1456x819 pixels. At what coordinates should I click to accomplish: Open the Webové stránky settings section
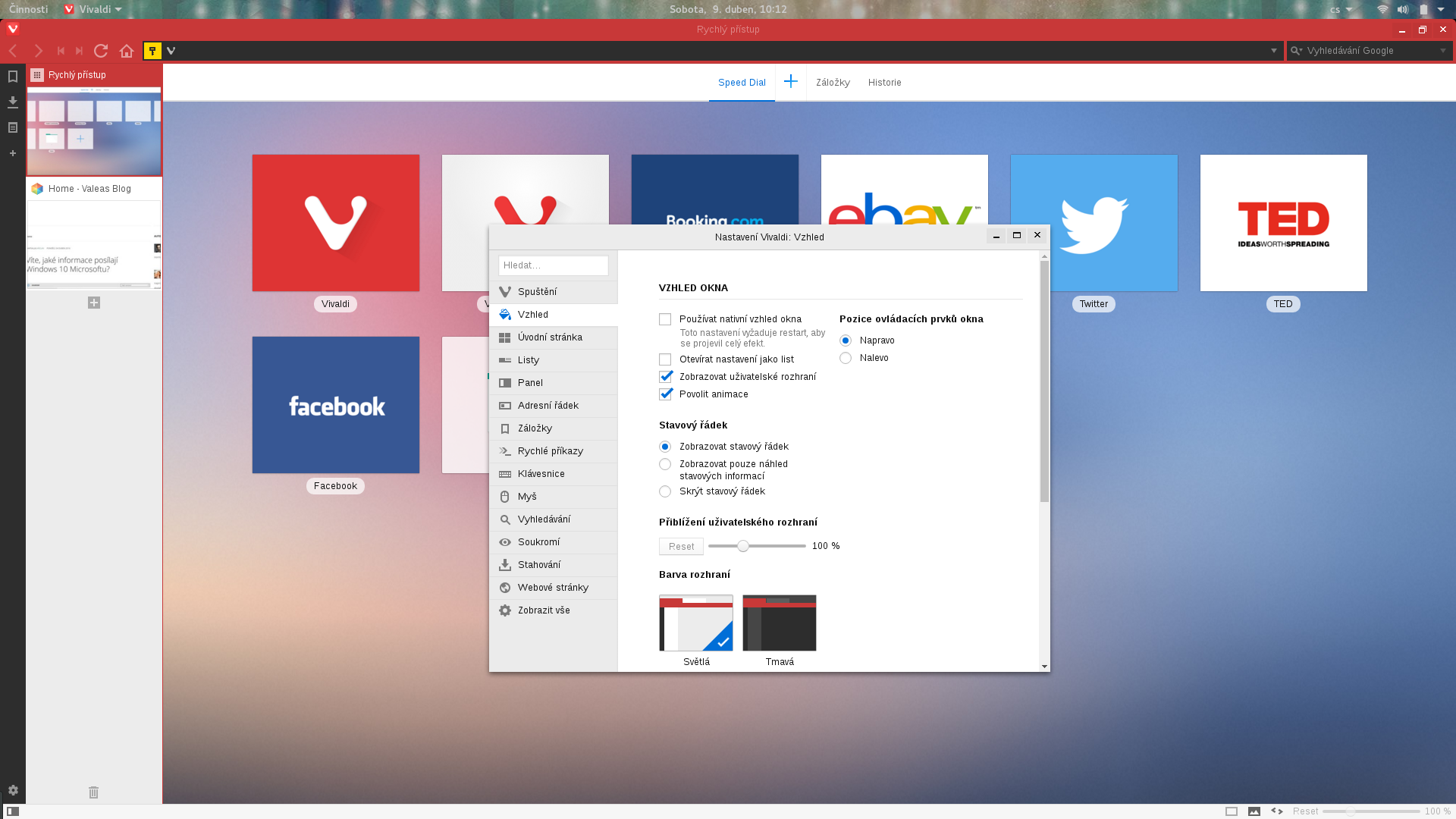[x=554, y=588]
